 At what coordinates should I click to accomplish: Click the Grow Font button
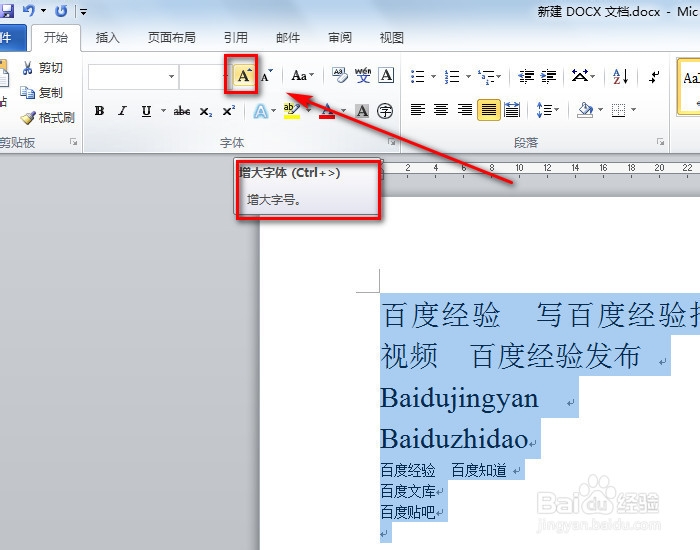click(243, 75)
